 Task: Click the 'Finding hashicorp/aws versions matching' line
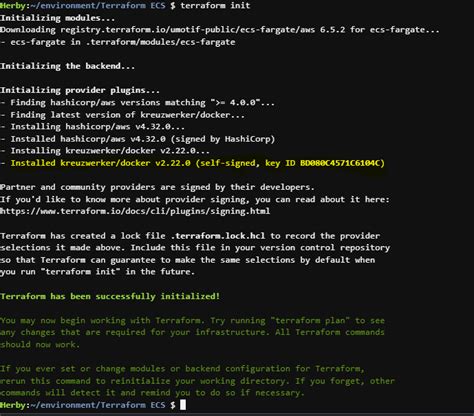137,103
